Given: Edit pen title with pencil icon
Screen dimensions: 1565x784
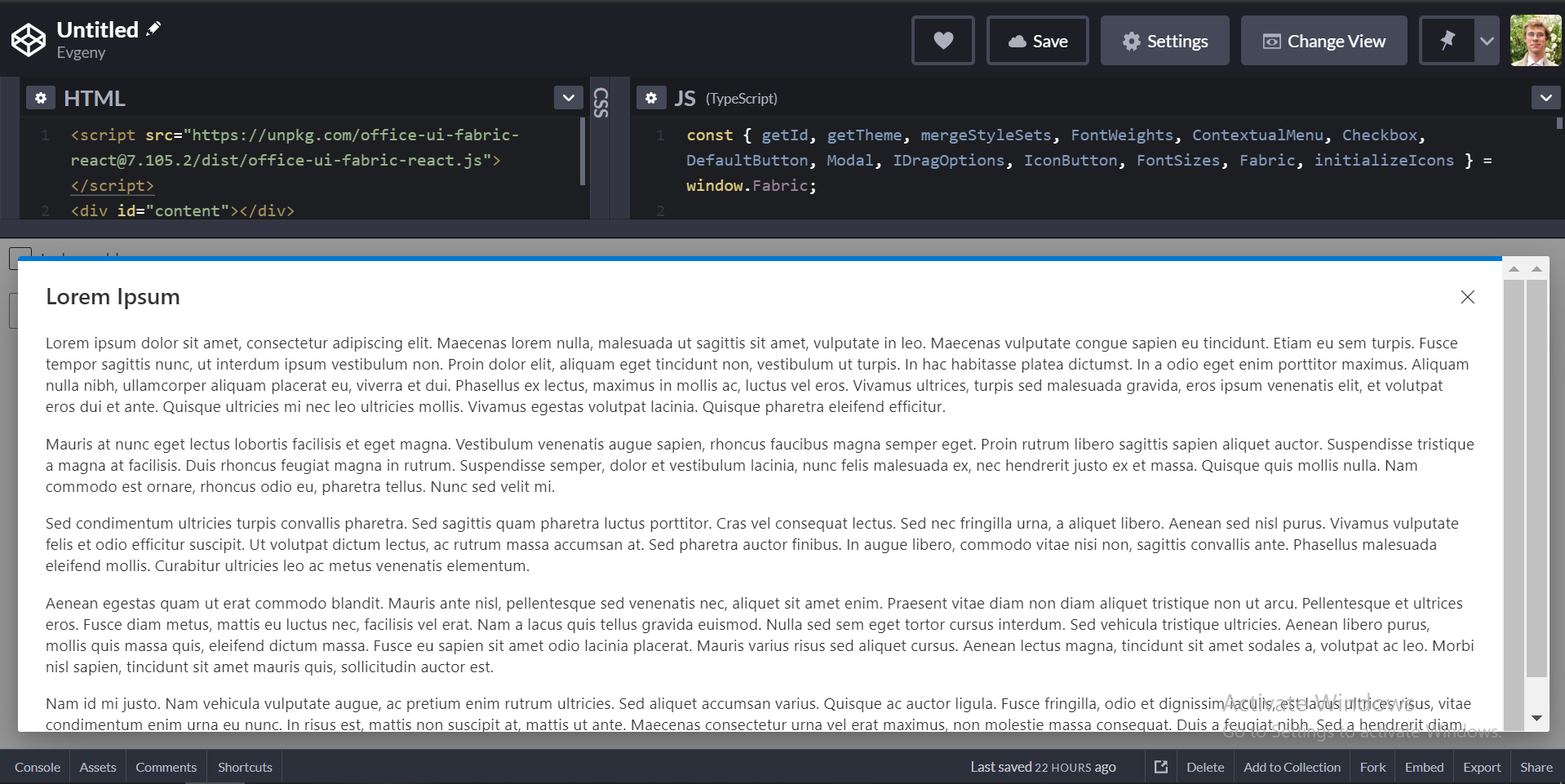Looking at the screenshot, I should pos(153,29).
